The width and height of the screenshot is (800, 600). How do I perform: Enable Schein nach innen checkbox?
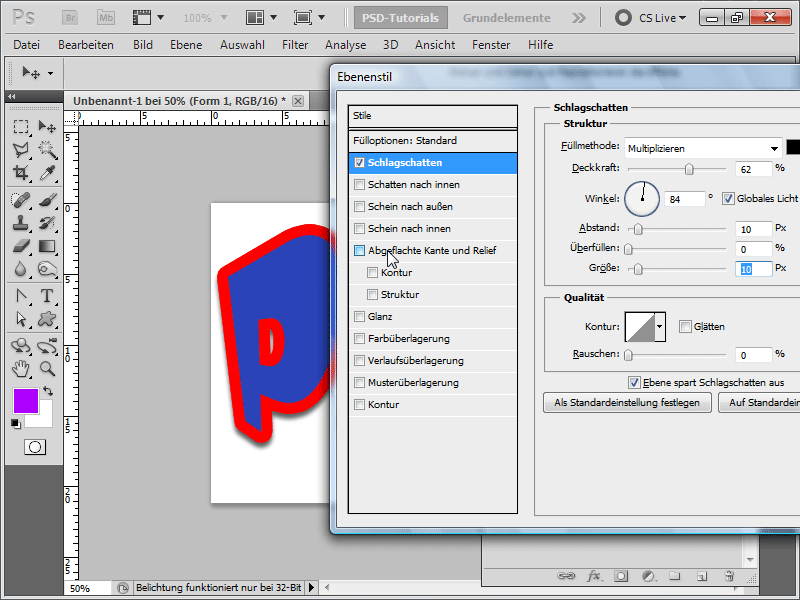point(359,229)
